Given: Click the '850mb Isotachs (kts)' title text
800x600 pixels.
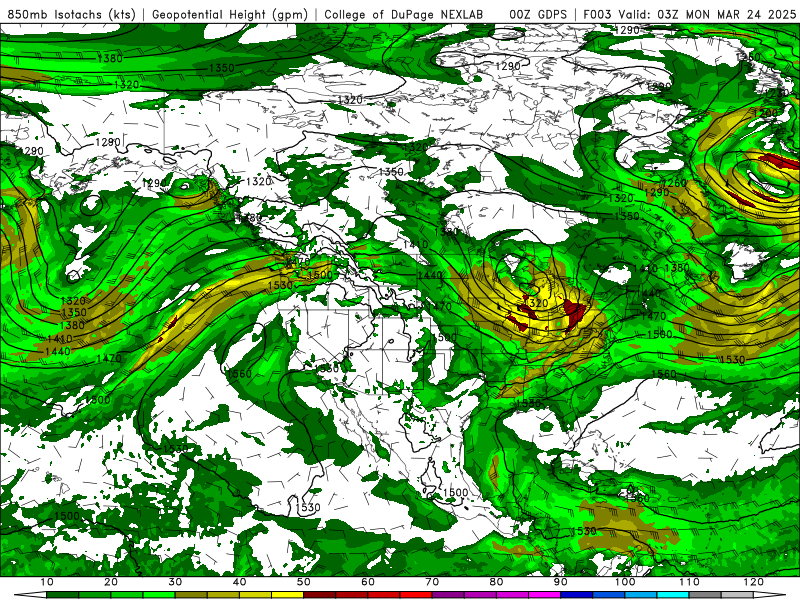Looking at the screenshot, I should coord(71,14).
